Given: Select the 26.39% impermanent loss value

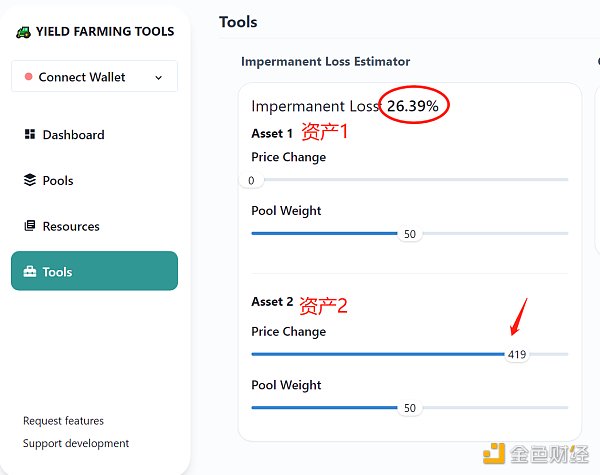Looking at the screenshot, I should (x=412, y=106).
